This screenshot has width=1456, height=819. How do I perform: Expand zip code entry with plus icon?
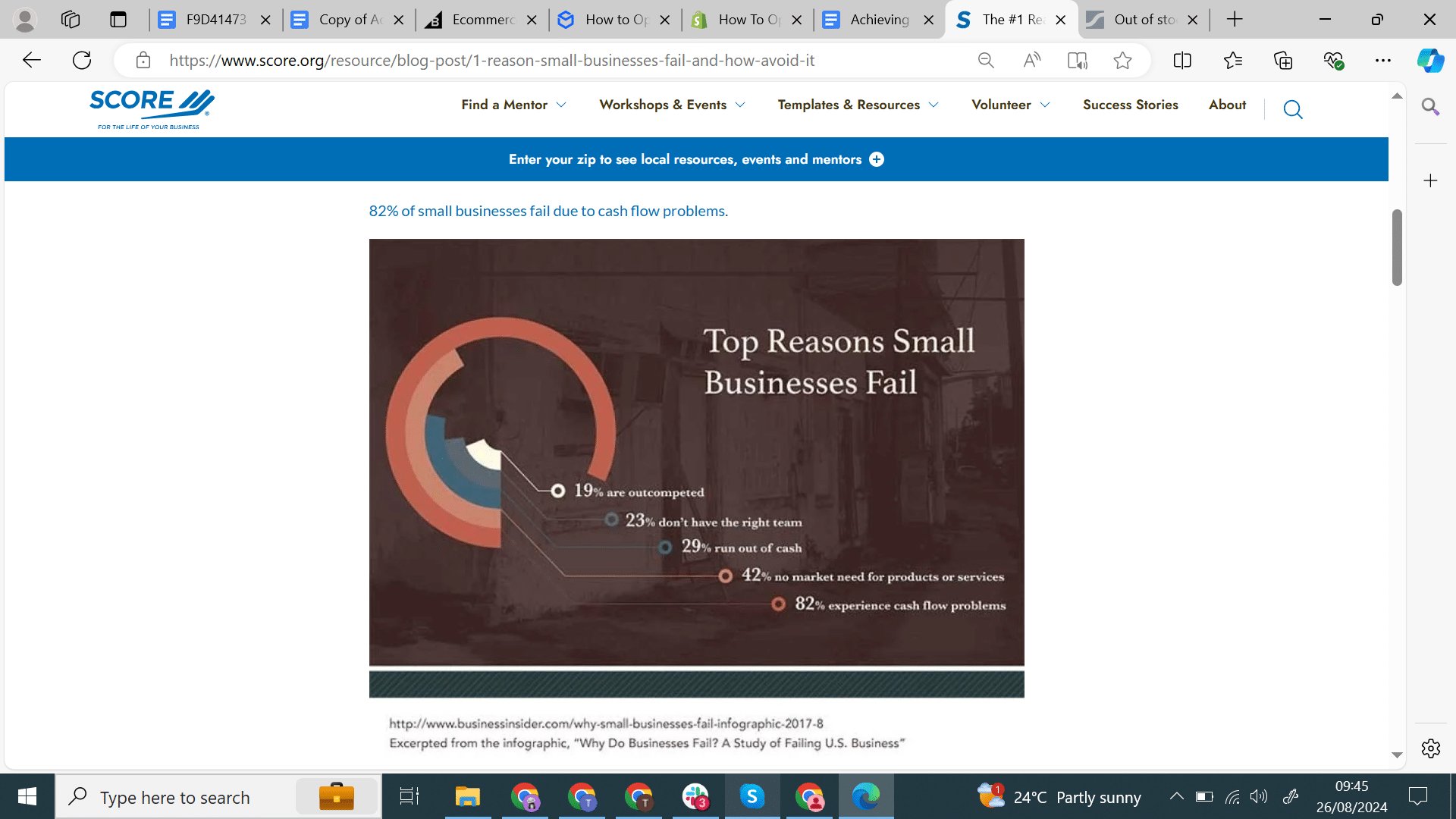[x=877, y=159]
